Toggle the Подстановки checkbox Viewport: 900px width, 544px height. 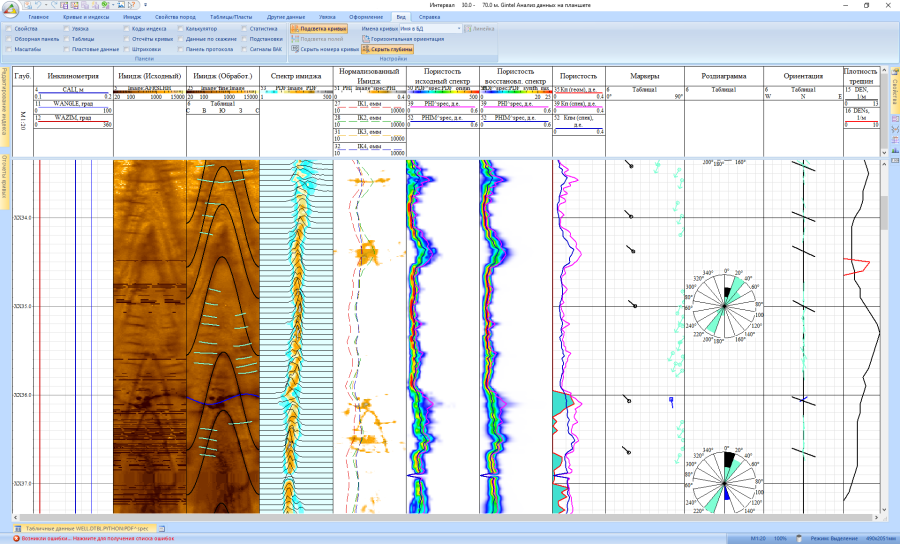(x=245, y=39)
